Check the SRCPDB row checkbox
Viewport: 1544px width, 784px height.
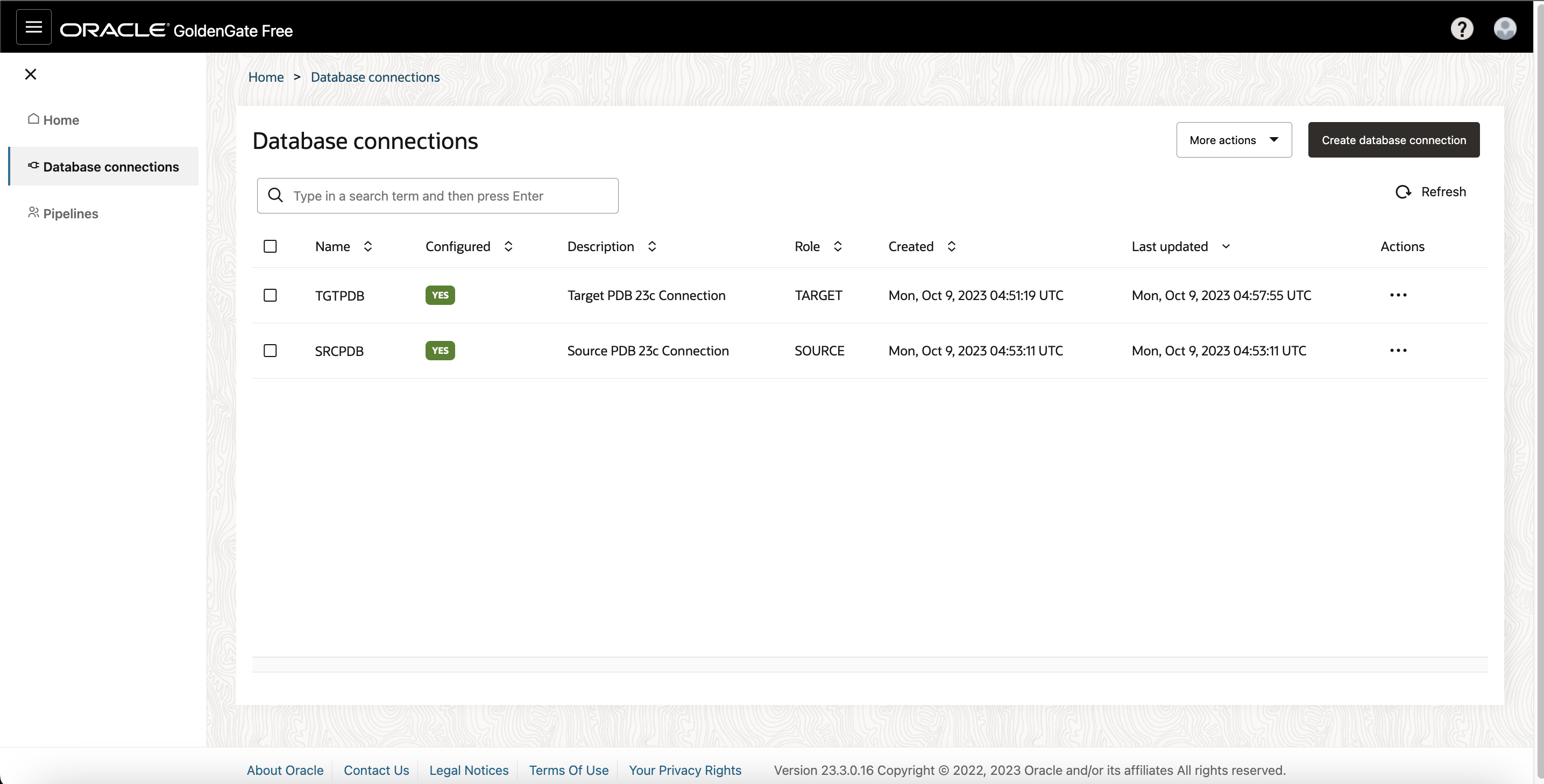point(270,351)
